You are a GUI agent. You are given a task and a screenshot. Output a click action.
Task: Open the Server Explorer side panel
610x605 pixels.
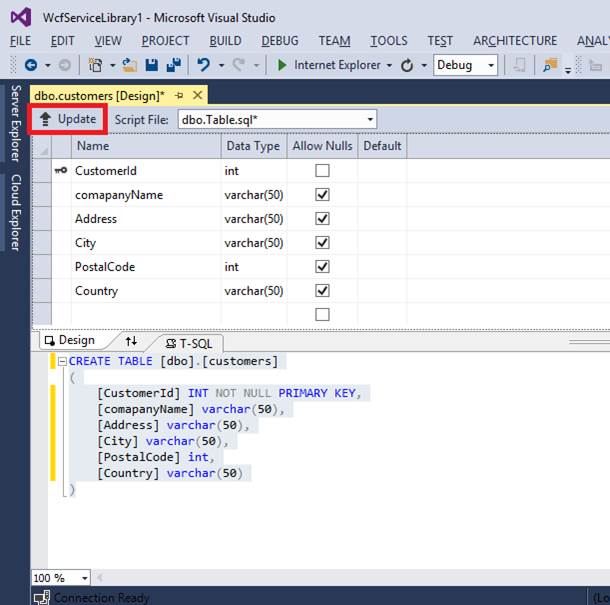click(15, 124)
